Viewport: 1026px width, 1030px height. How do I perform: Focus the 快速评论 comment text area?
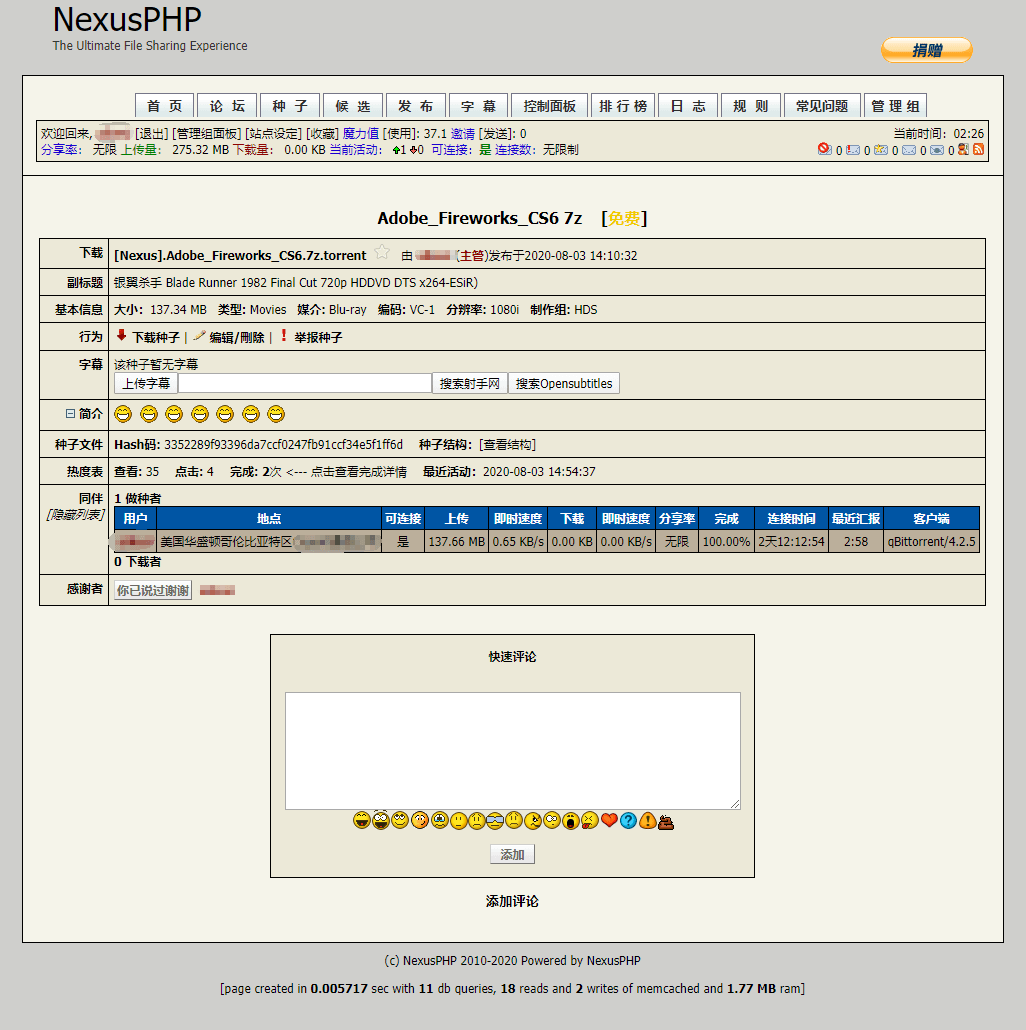click(x=513, y=751)
